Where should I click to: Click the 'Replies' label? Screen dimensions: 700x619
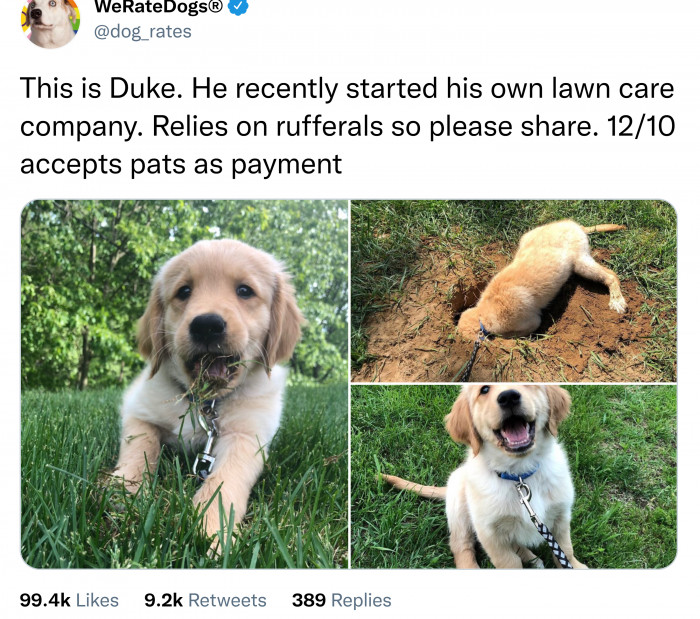tap(360, 600)
